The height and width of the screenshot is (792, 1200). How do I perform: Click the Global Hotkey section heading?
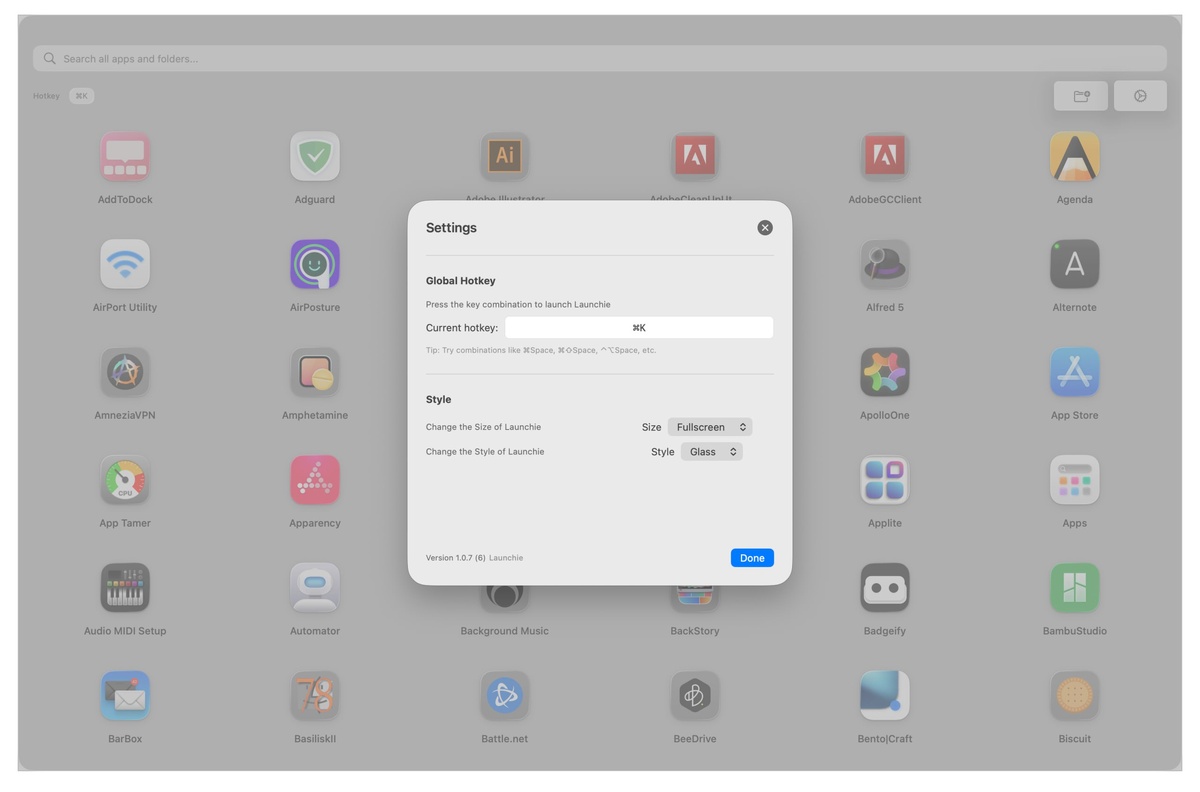(x=461, y=281)
